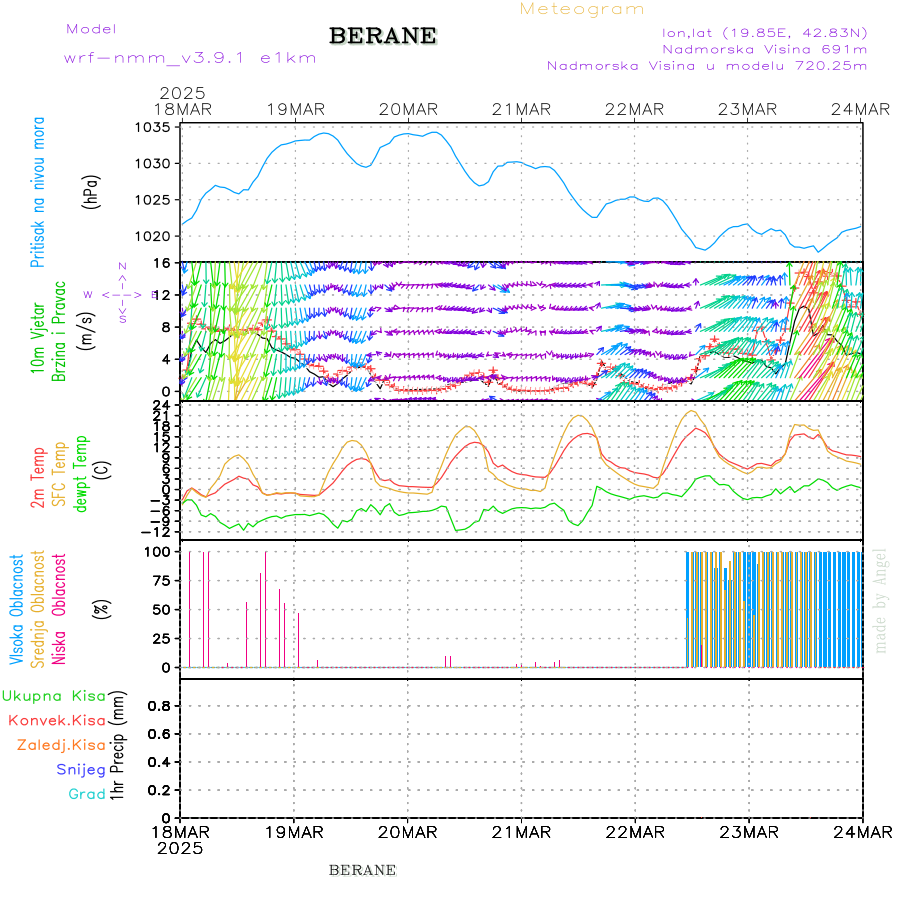Click the 'Brzina i Pravac' axis title
This screenshot has width=900, height=900.
pos(59,331)
